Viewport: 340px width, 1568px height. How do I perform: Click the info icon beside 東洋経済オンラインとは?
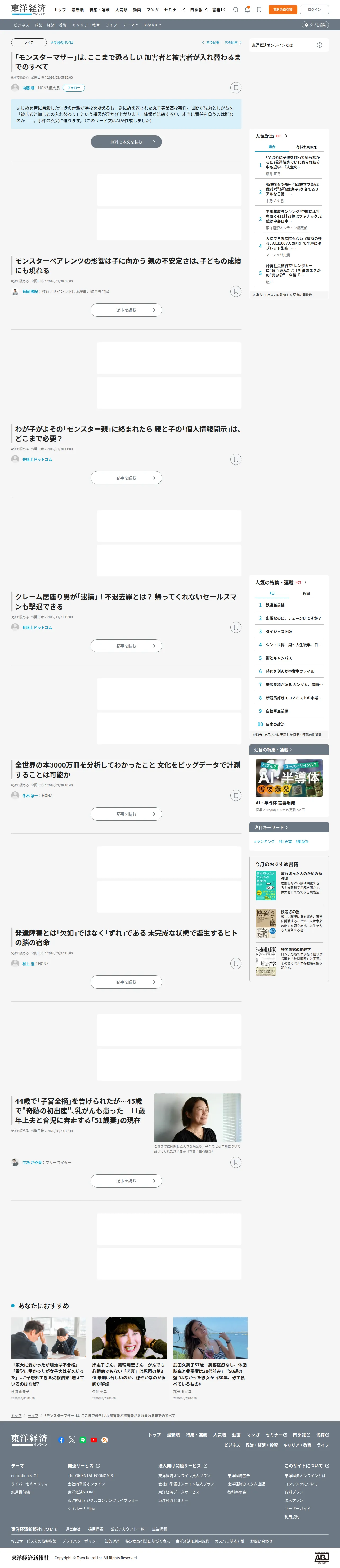click(319, 45)
